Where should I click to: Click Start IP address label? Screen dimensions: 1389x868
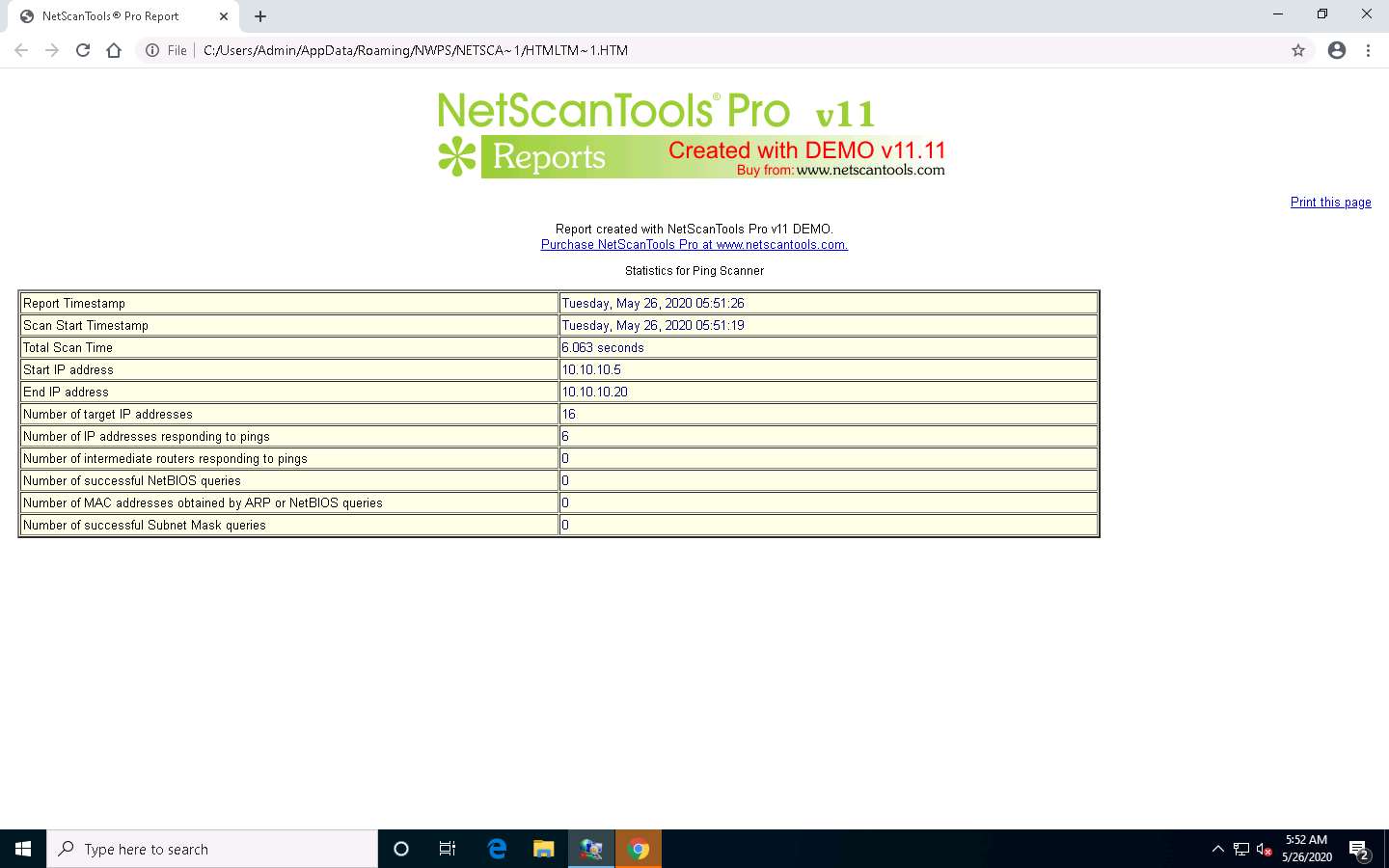(x=68, y=369)
